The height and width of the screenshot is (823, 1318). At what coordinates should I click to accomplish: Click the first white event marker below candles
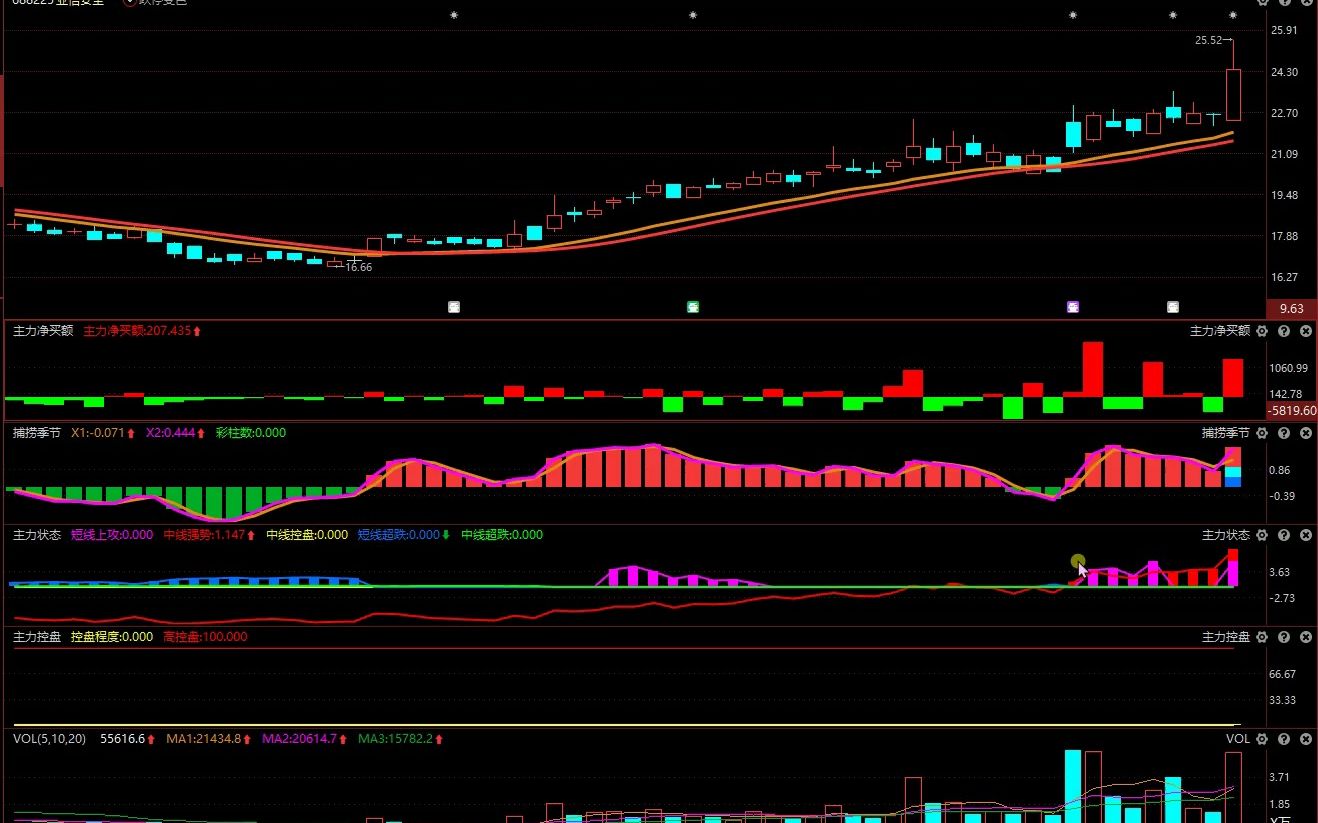(454, 307)
